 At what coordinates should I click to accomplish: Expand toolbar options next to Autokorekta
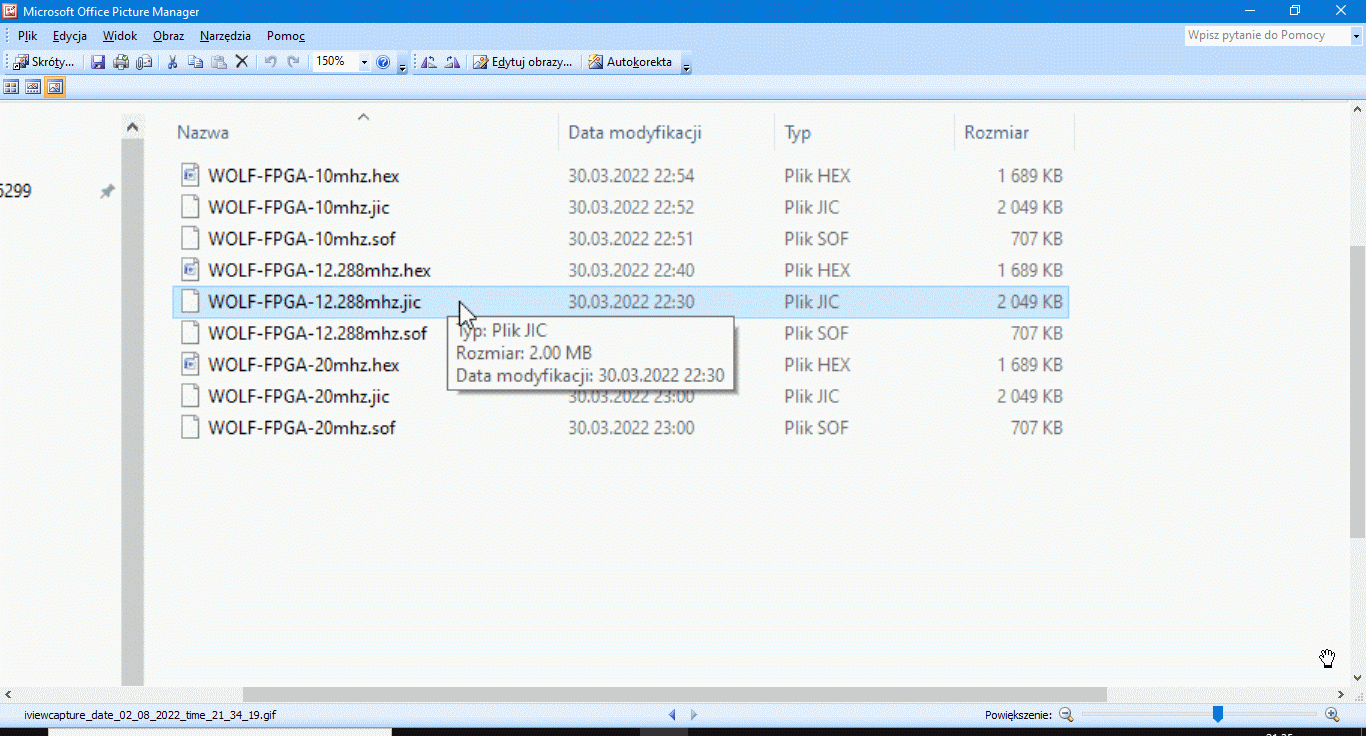[x=686, y=65]
